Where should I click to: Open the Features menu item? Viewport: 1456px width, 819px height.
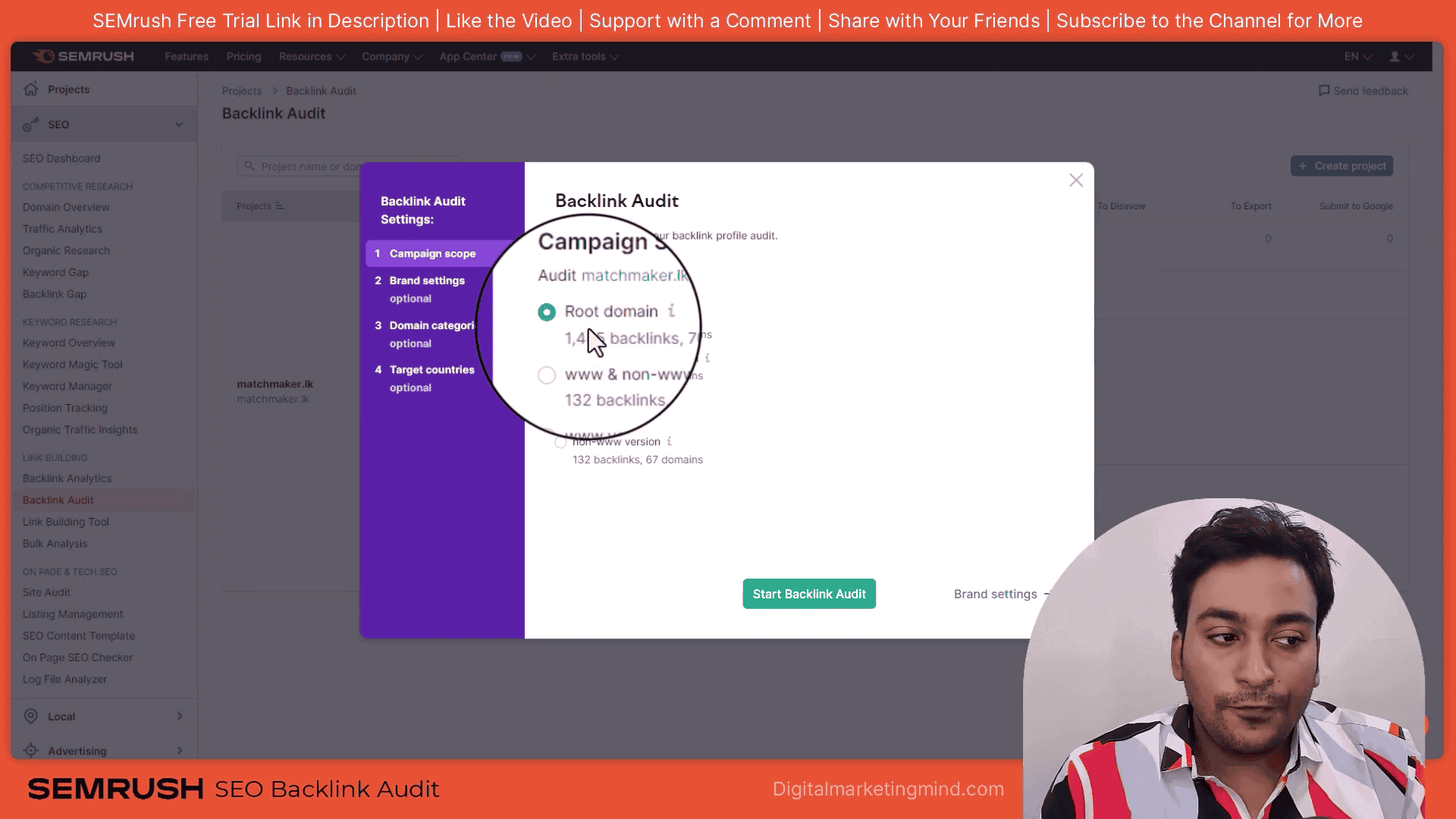point(186,56)
